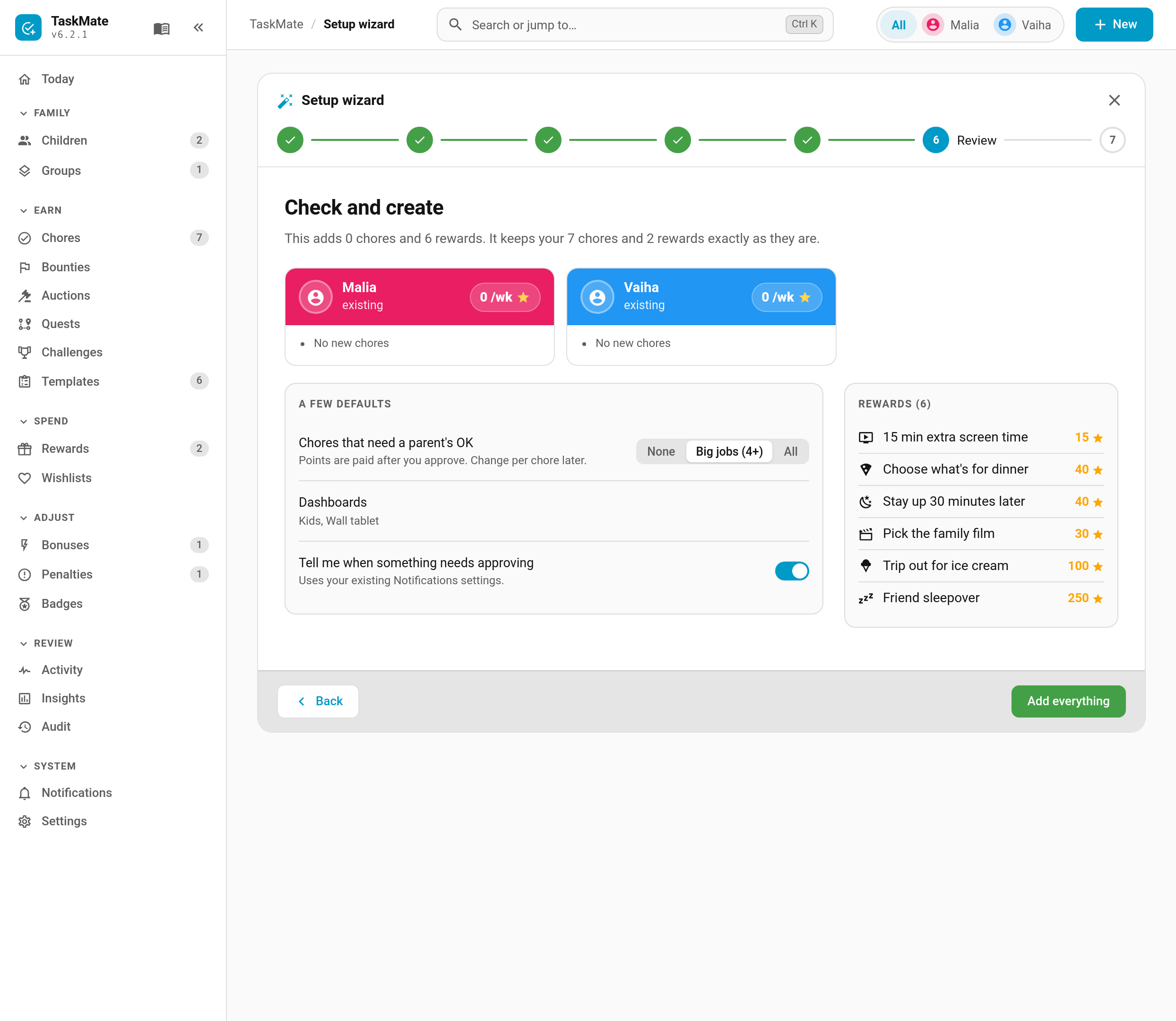Toggle off approval notifications switch
Screen dimensions: 1176x1021
coord(791,571)
